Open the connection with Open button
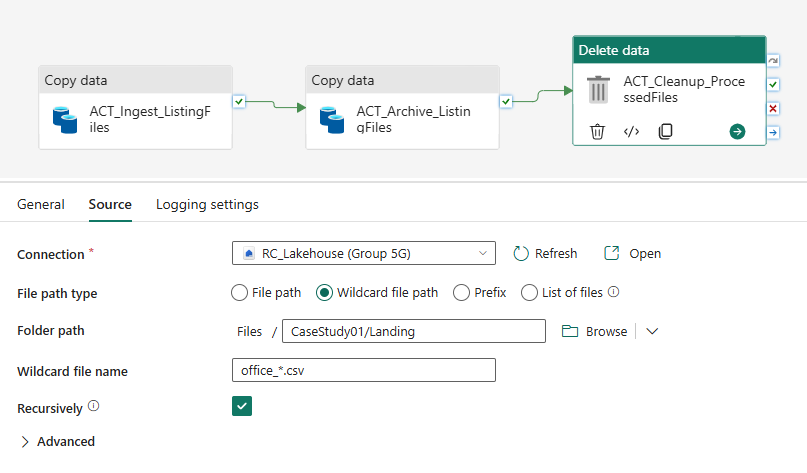Image resolution: width=807 pixels, height=473 pixels. pos(633,253)
